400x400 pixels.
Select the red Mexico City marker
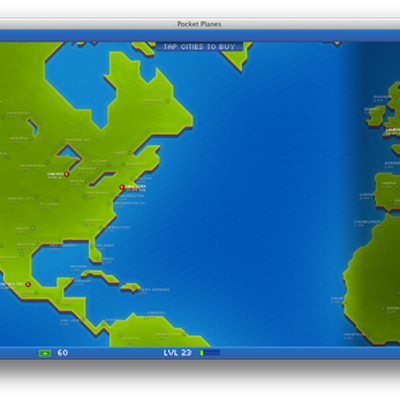28,284
